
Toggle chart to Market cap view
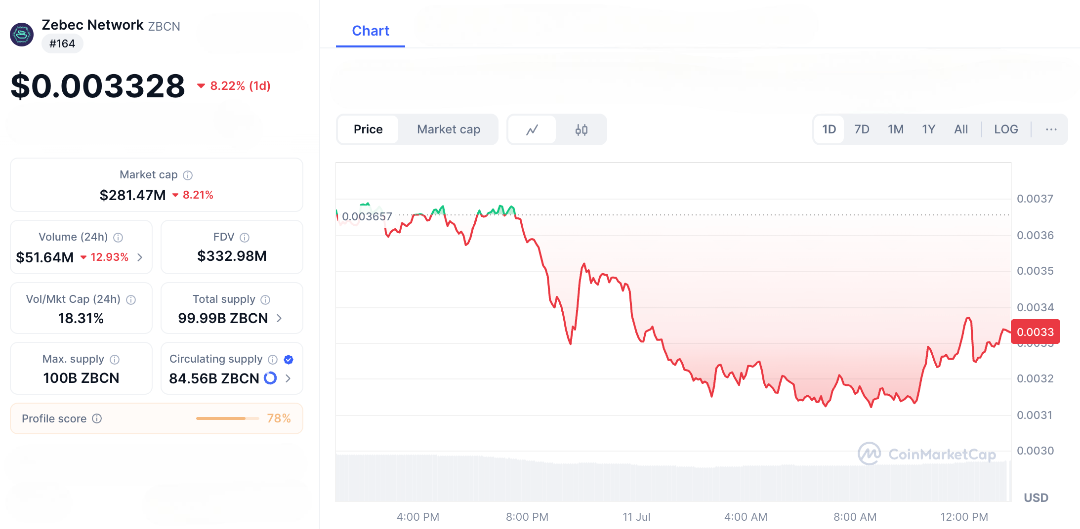click(448, 130)
